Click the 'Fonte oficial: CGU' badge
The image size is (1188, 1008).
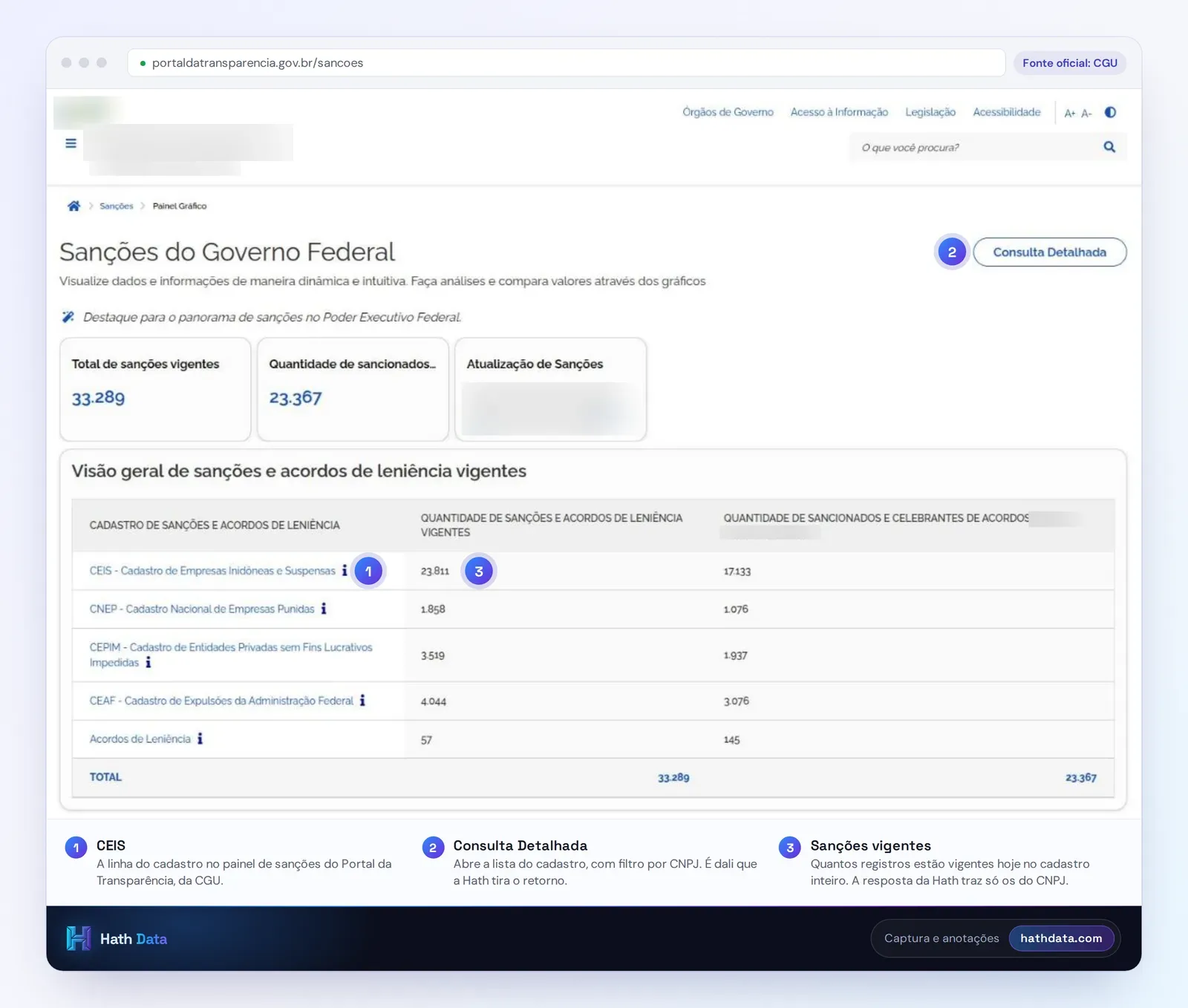[x=1070, y=63]
